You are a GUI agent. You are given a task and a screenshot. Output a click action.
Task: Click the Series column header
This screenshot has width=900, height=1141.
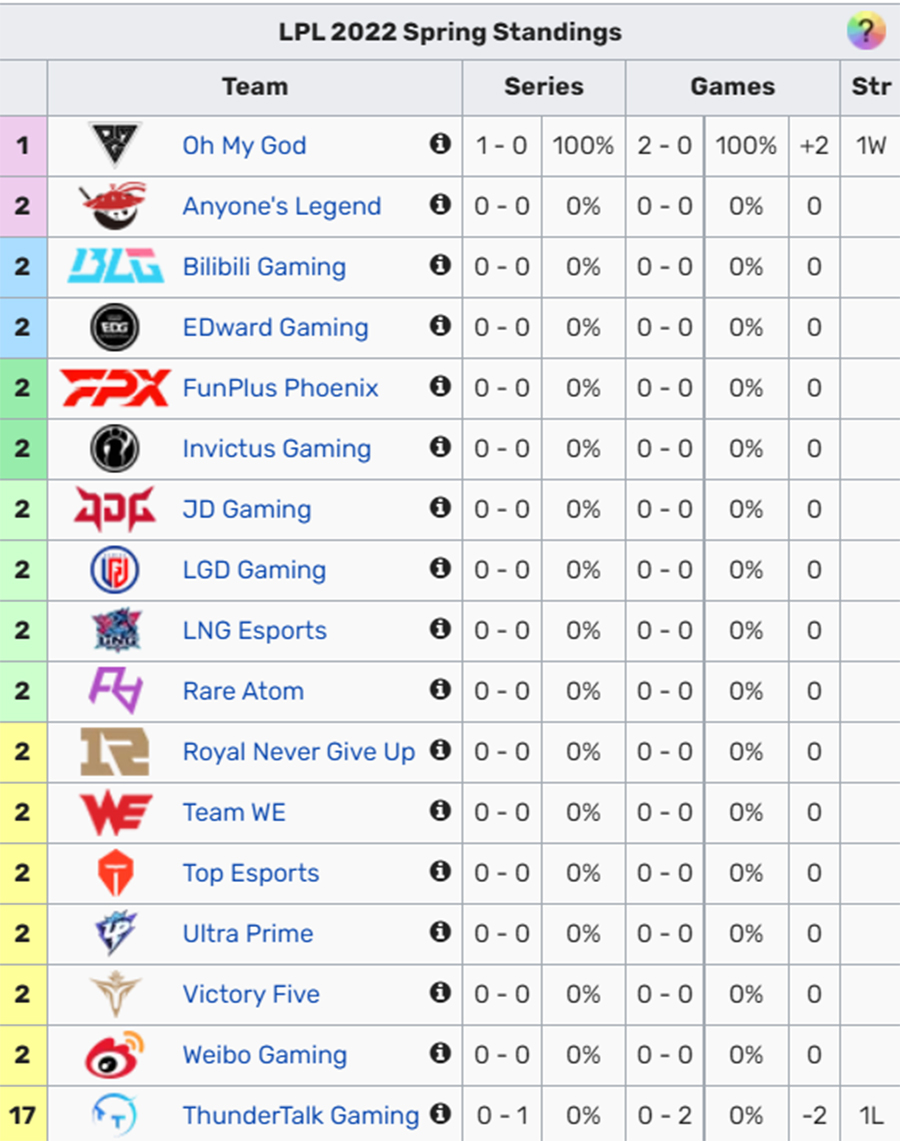coord(544,87)
